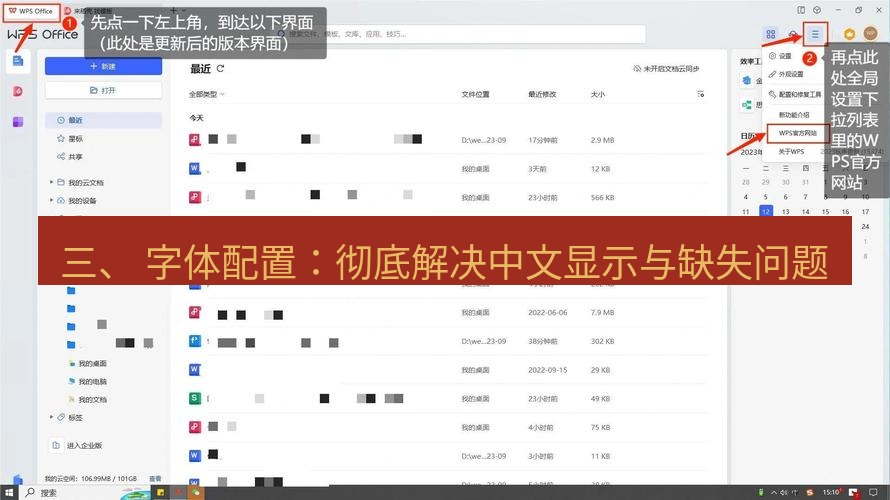
Task: Click the 最近修改 column header
Action: (542, 94)
